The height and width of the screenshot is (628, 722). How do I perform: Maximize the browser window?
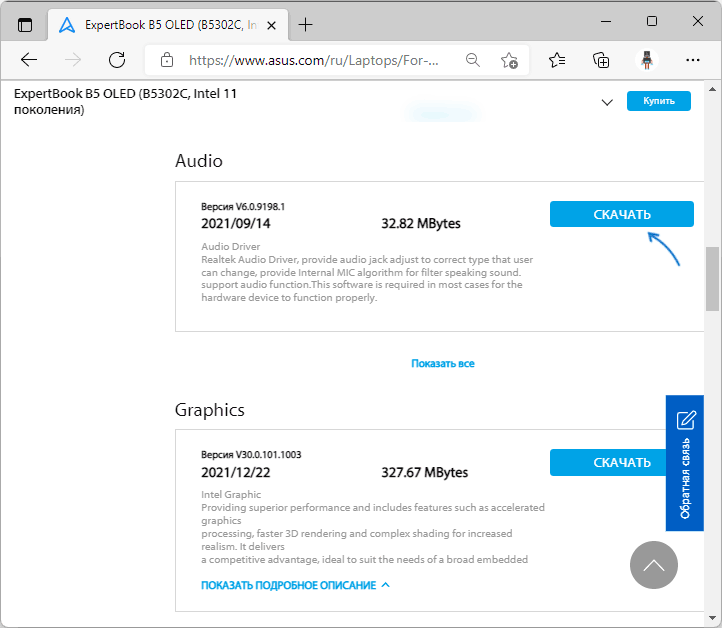pos(652,21)
